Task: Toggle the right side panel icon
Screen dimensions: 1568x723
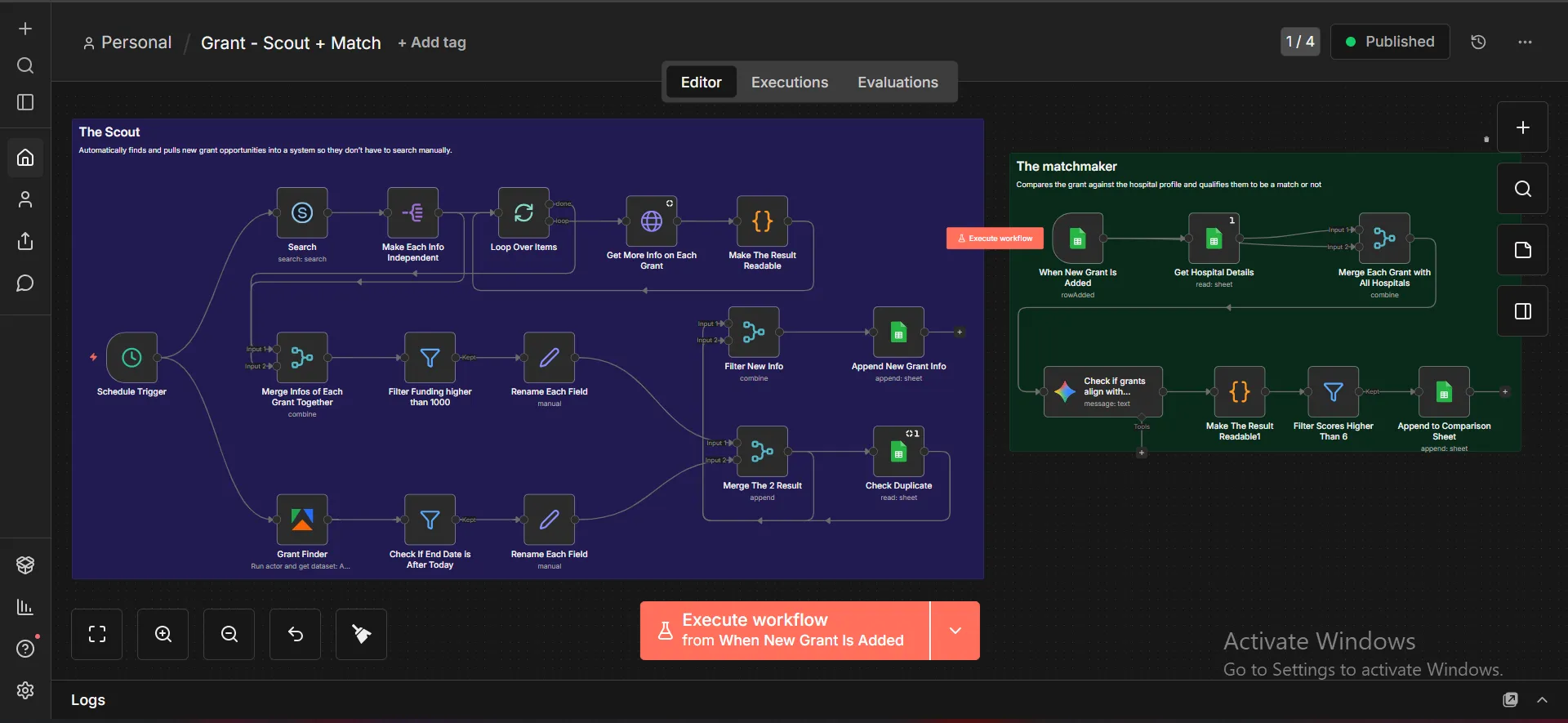Action: pos(1522,311)
